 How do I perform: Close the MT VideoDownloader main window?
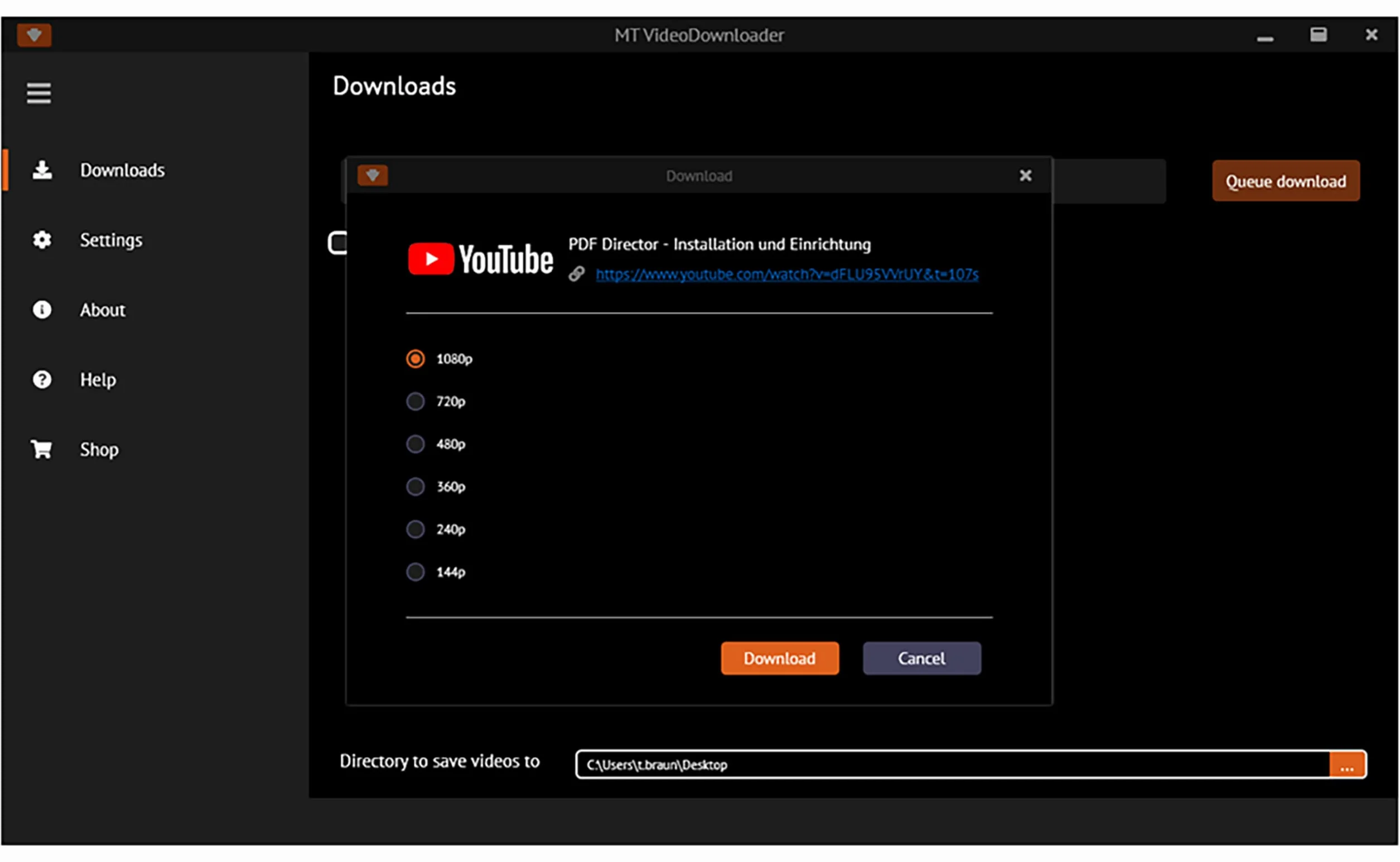tap(1373, 35)
